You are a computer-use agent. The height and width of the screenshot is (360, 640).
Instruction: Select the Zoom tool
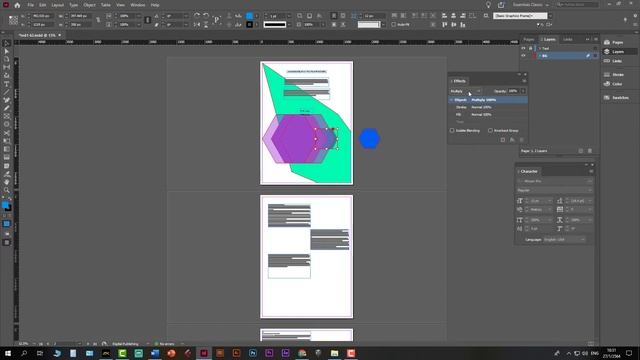click(x=7, y=190)
